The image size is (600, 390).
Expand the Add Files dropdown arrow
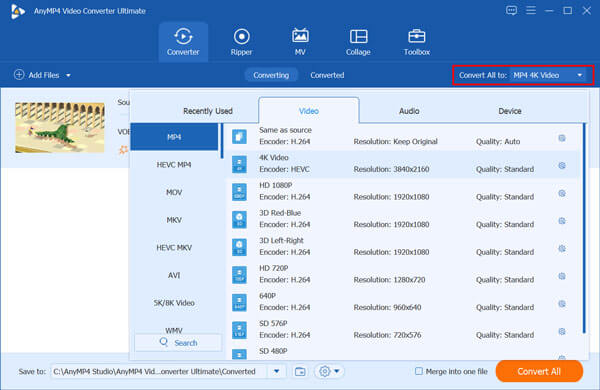click(x=68, y=75)
